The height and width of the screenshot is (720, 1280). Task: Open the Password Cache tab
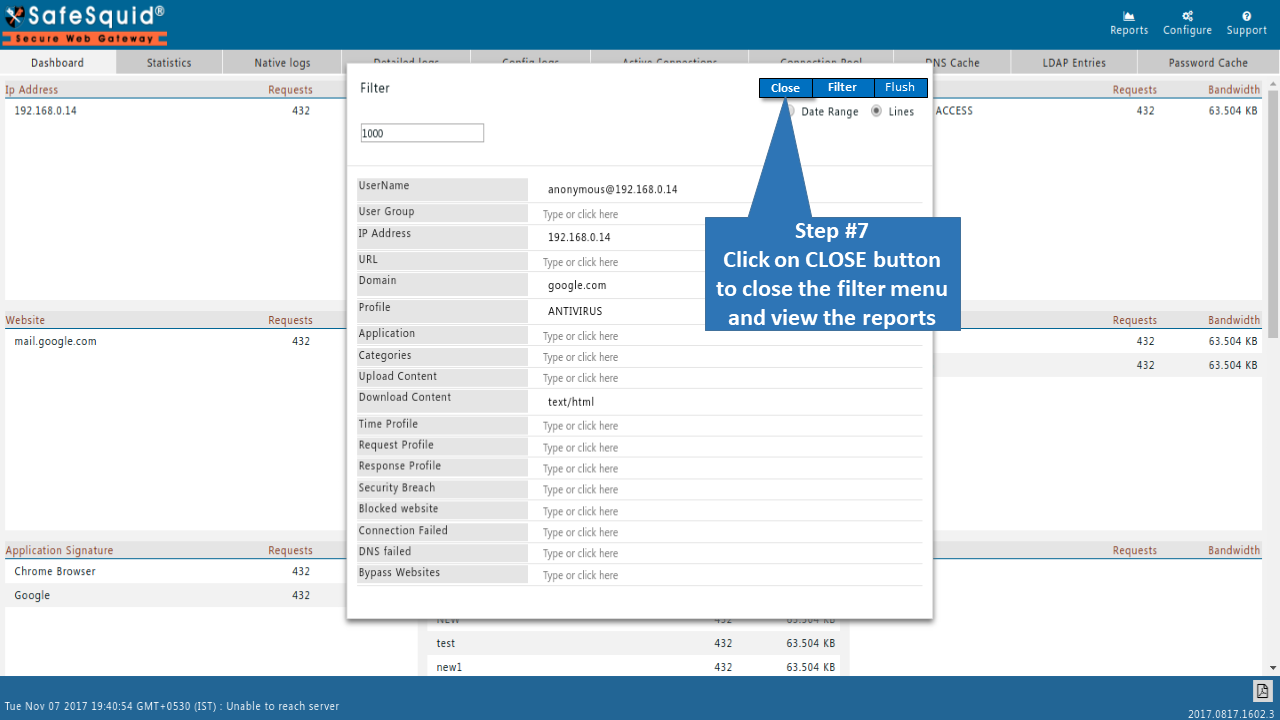pyautogui.click(x=1208, y=63)
